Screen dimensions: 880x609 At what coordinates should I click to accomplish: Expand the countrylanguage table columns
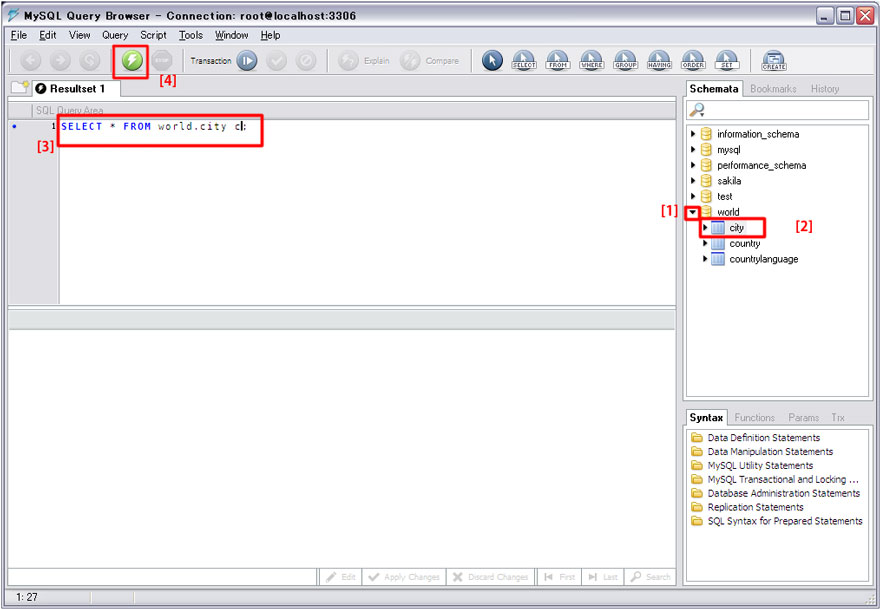click(x=705, y=259)
